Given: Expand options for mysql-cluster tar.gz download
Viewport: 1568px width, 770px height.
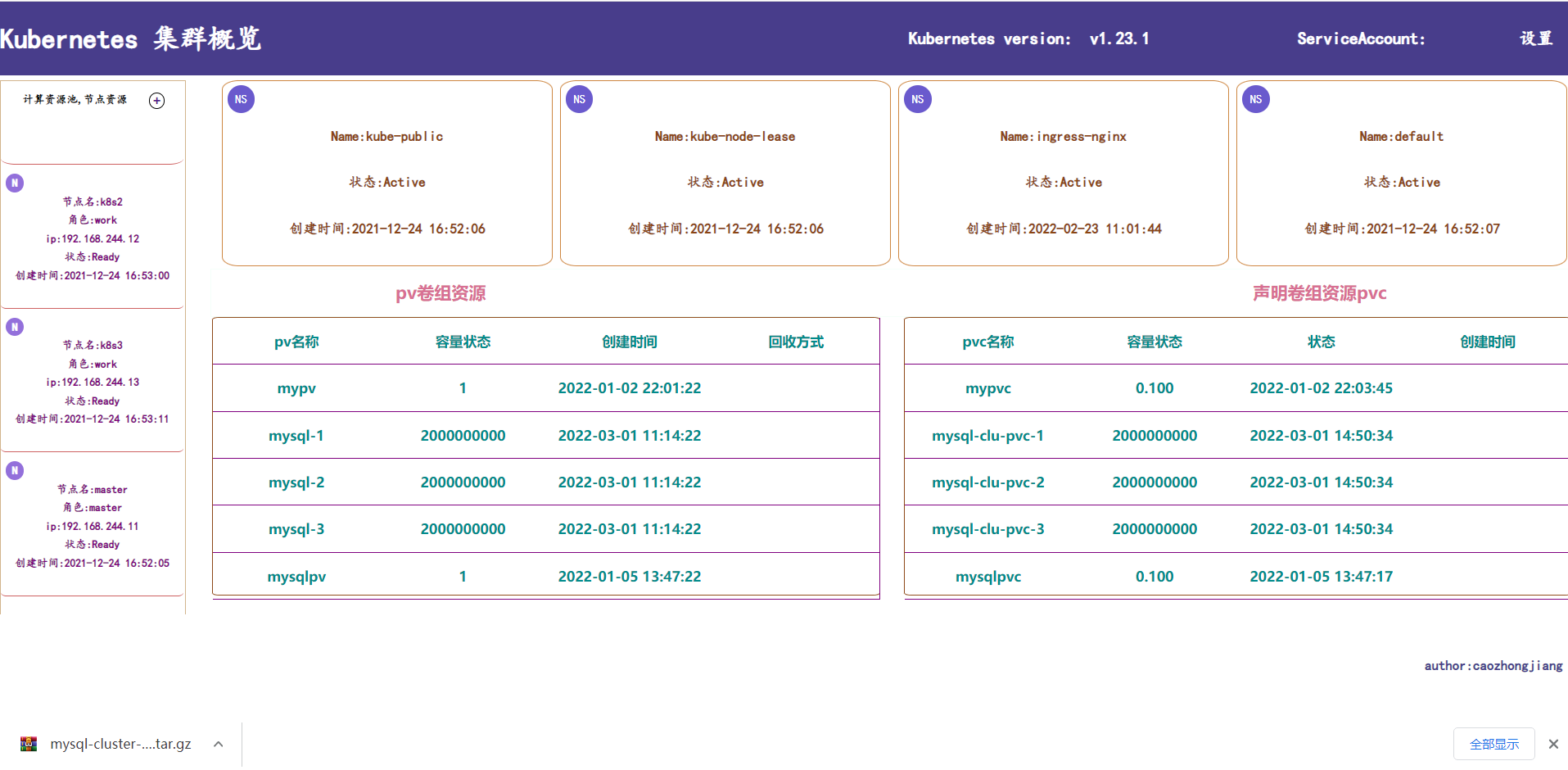Looking at the screenshot, I should click(x=219, y=744).
